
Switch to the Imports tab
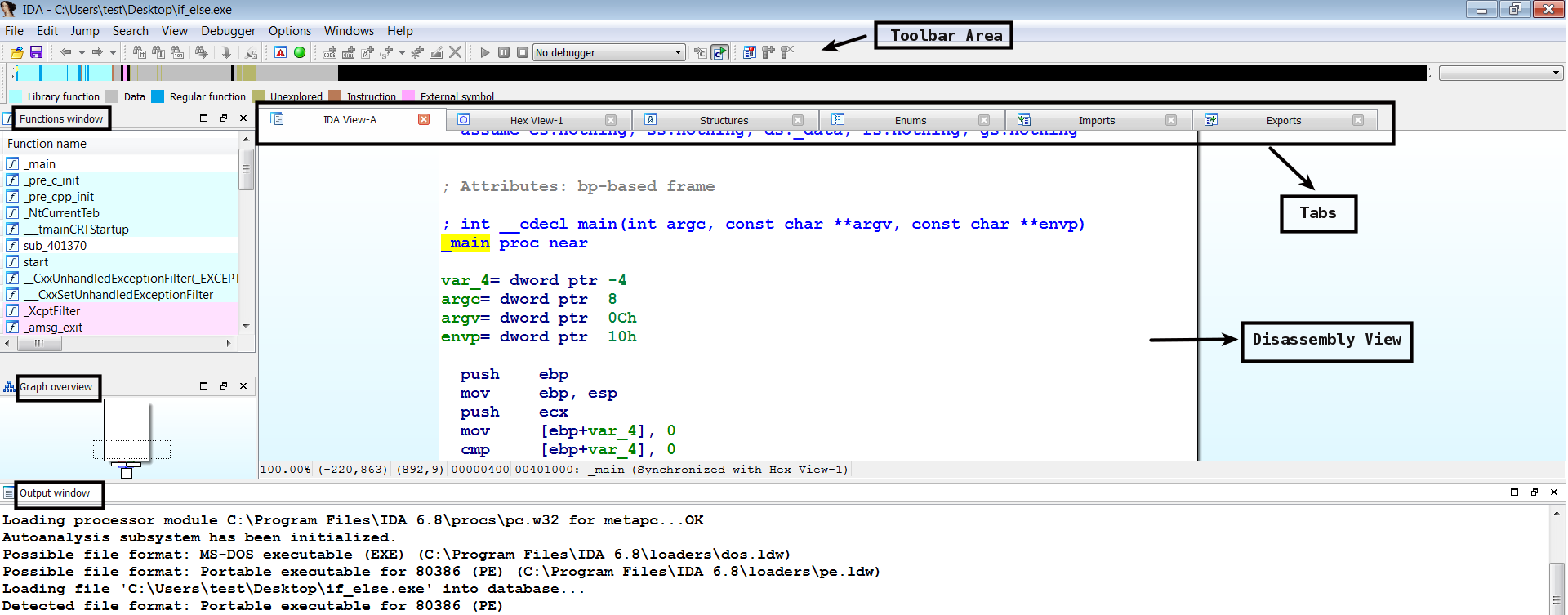tap(1096, 120)
